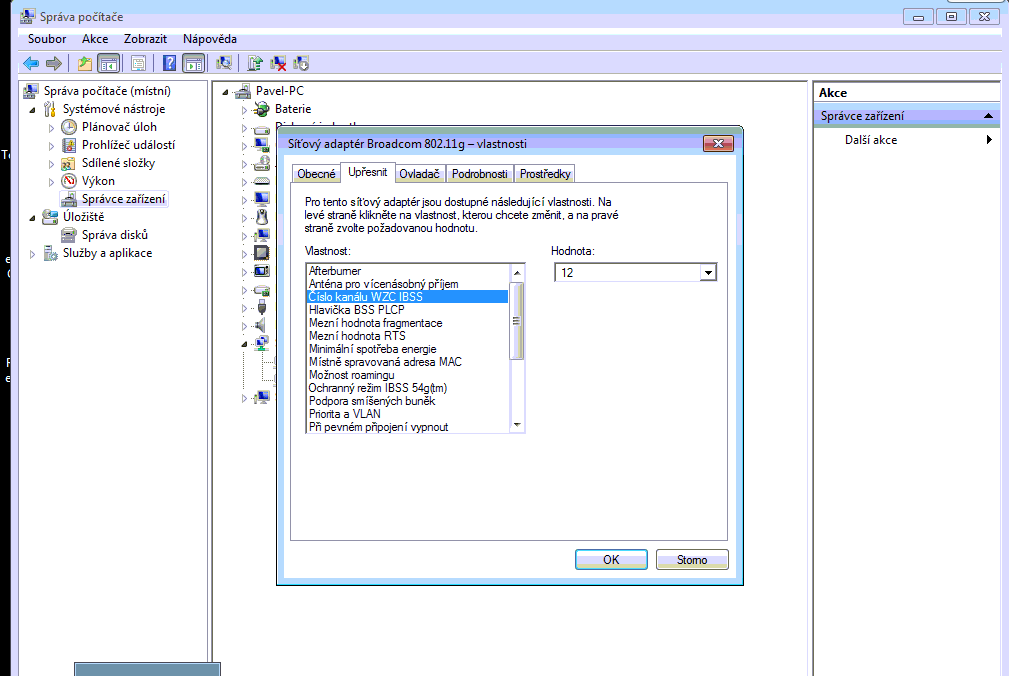Click the Výkon performance icon
Image resolution: width=1009 pixels, height=676 pixels.
click(69, 181)
